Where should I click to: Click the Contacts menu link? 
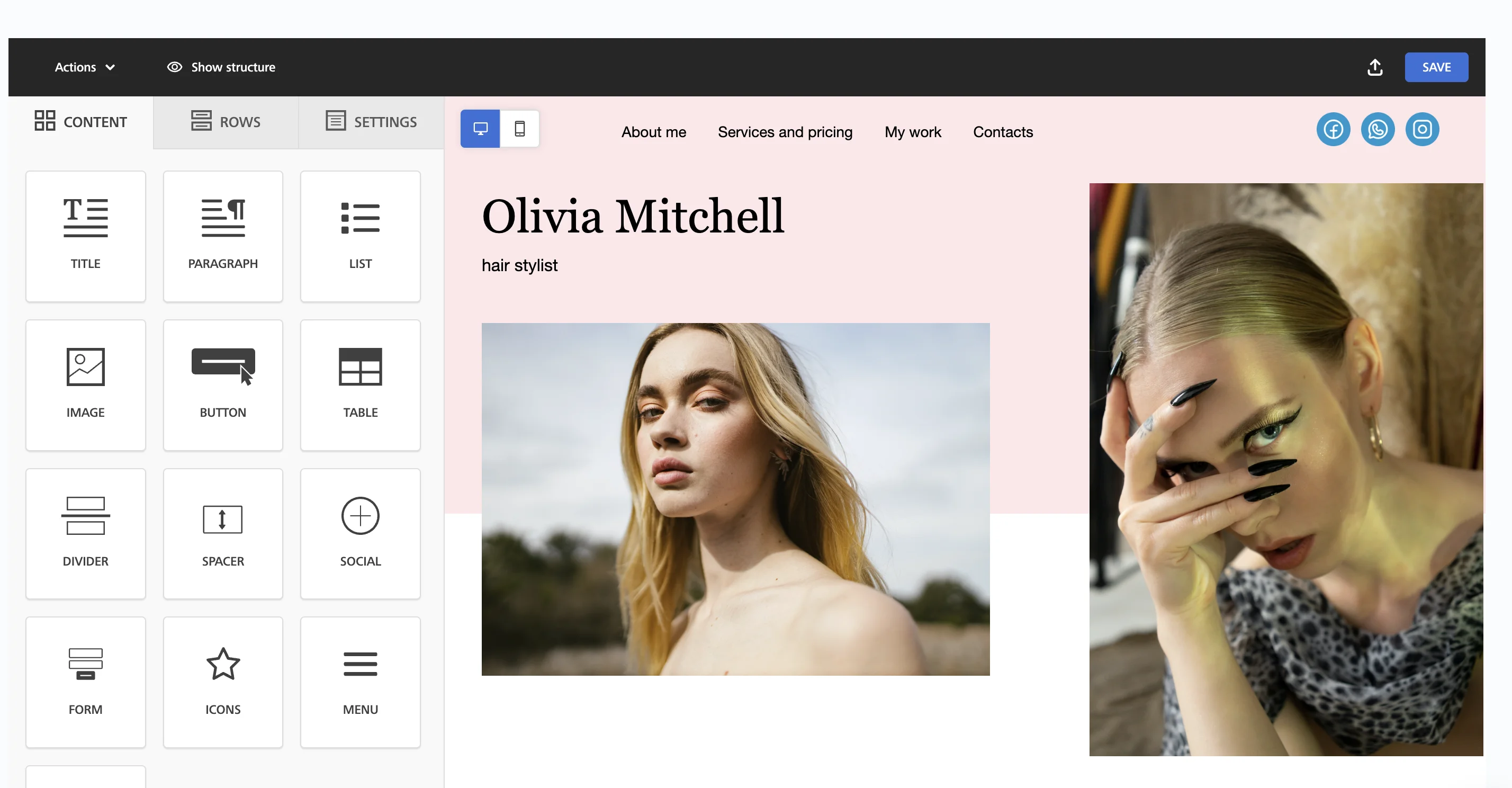tap(1003, 132)
